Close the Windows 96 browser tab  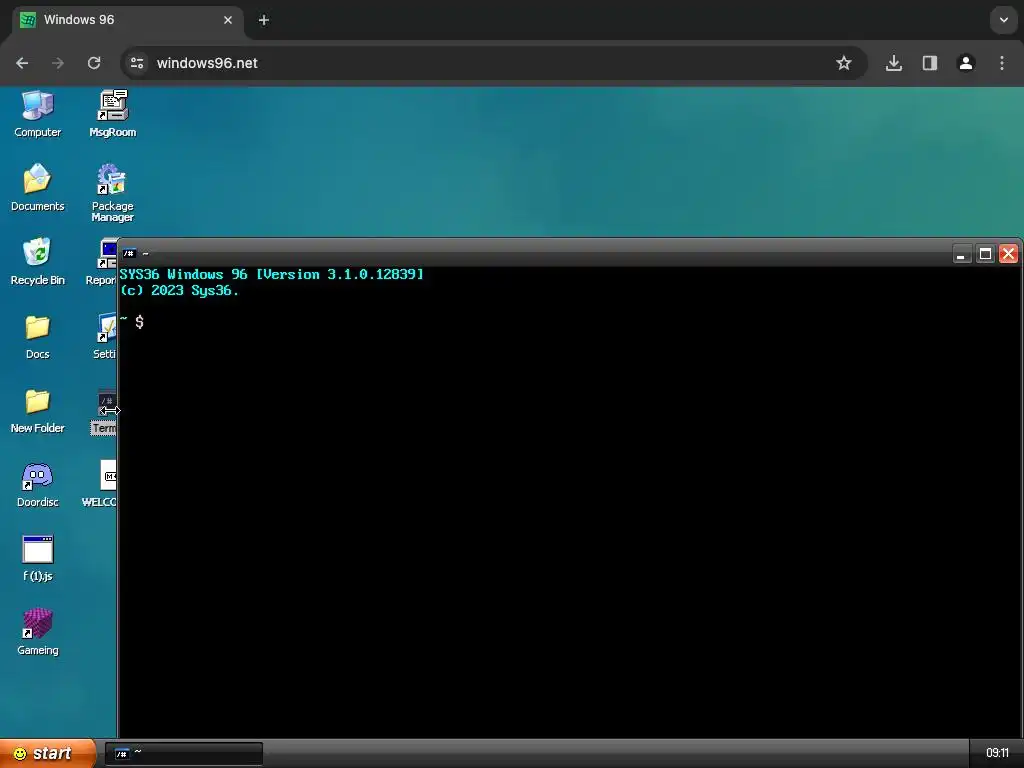click(x=228, y=20)
